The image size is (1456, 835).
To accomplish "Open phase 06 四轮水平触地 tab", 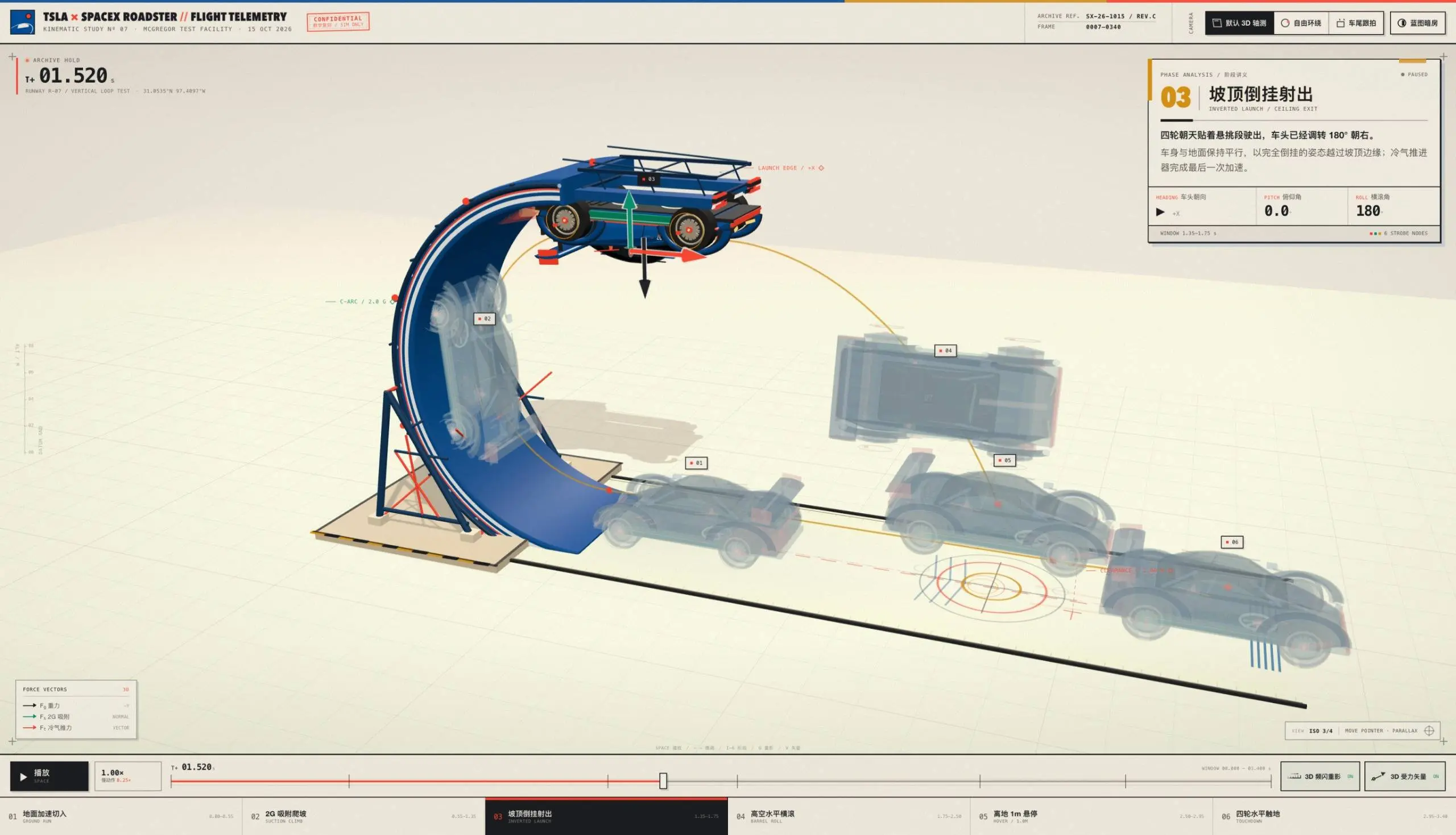I will pos(1334,816).
